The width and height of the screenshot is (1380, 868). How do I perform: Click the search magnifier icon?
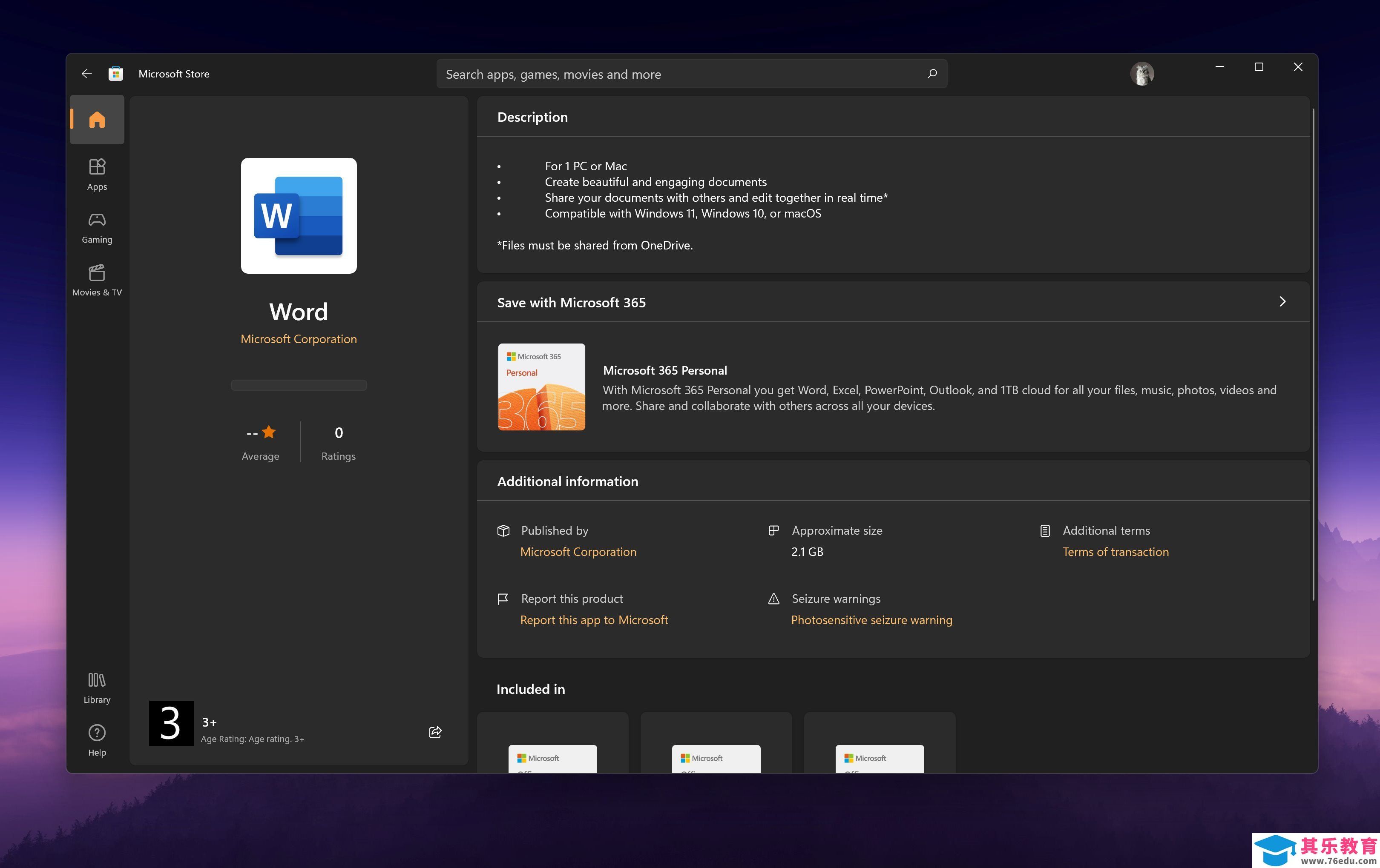click(932, 73)
